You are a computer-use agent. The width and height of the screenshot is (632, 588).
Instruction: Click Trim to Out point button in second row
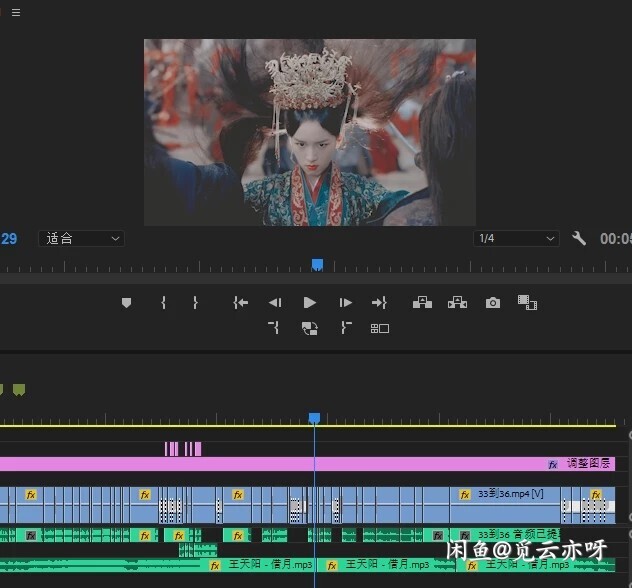[346, 328]
